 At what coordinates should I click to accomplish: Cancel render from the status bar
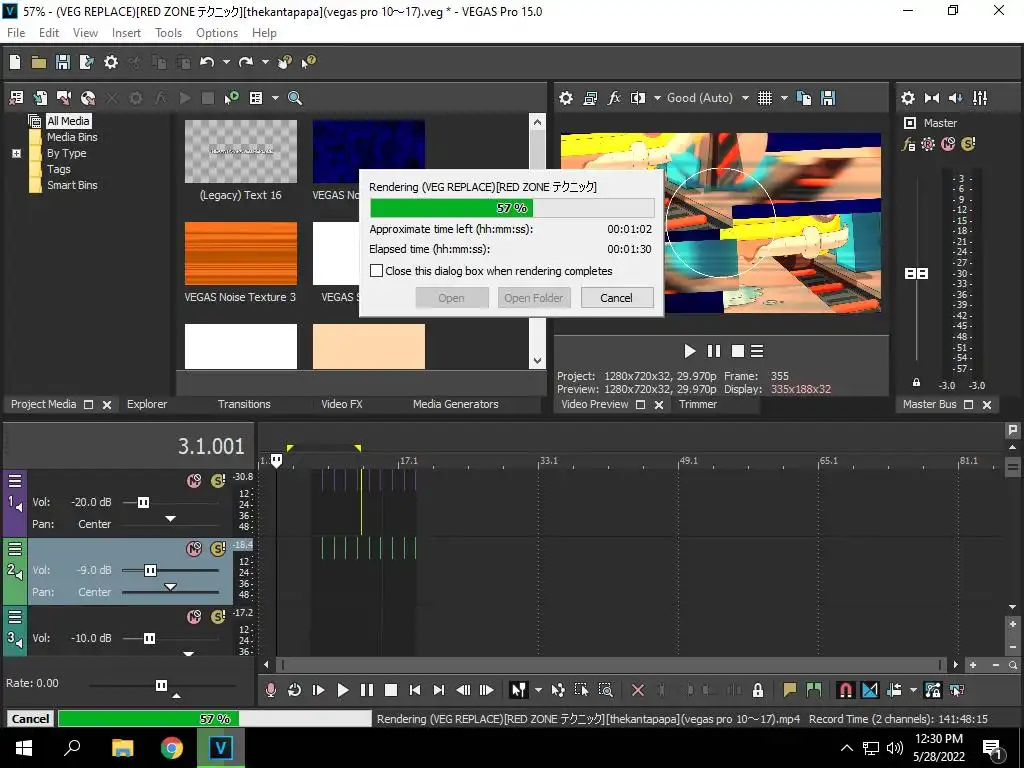(30, 718)
